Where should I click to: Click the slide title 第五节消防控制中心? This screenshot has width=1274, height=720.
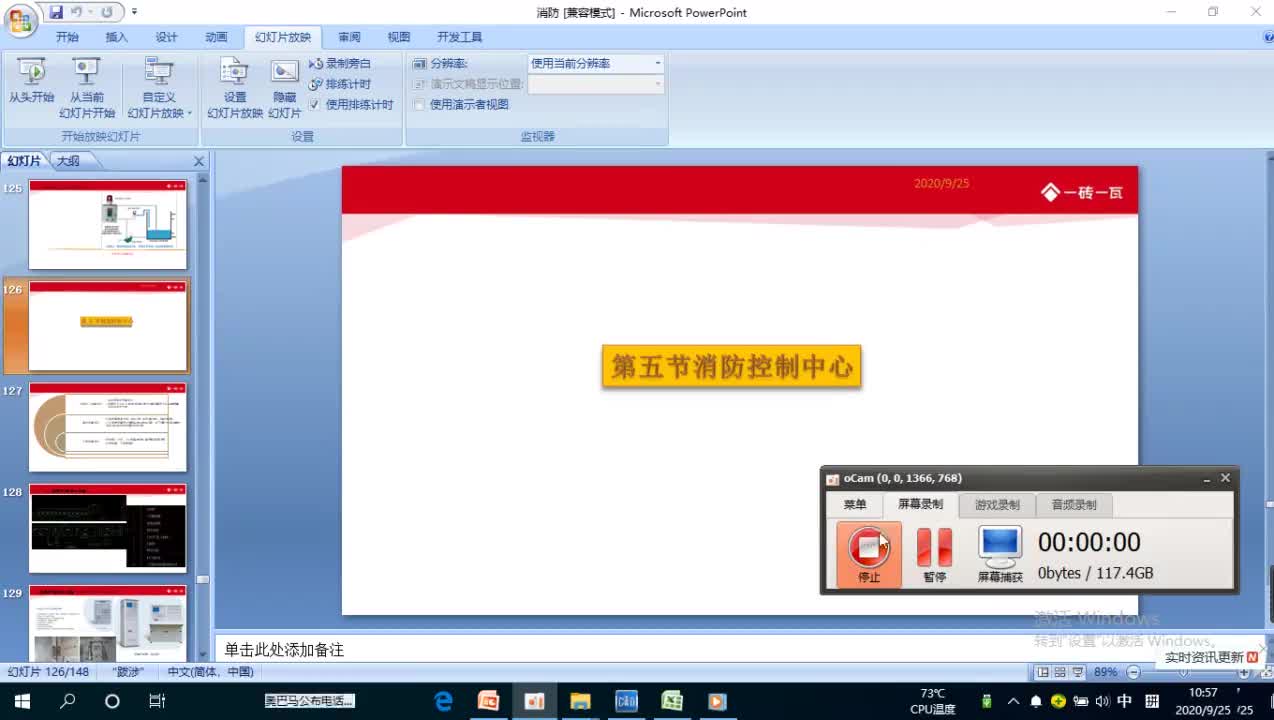pyautogui.click(x=732, y=367)
